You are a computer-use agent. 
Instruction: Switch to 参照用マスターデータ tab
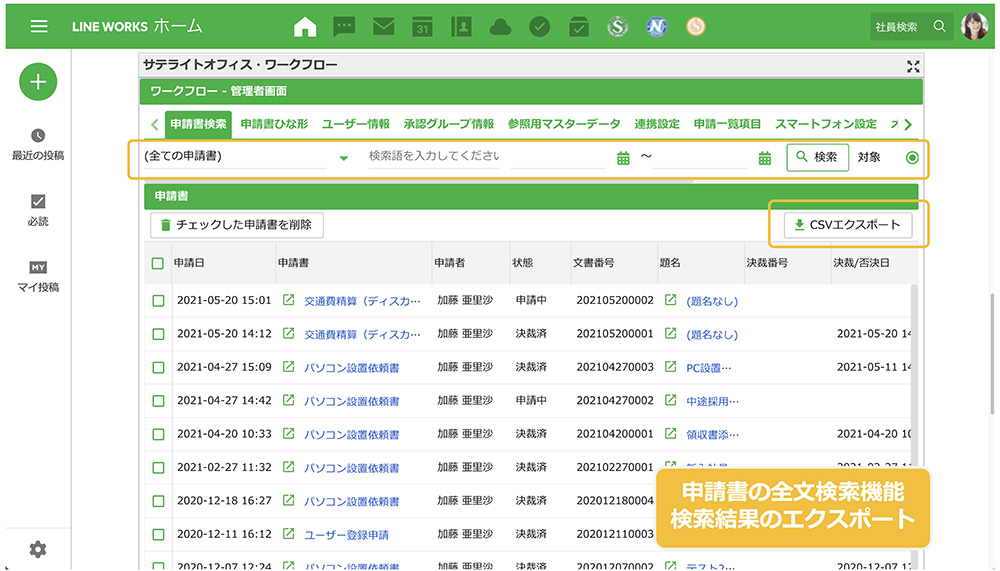point(564,124)
